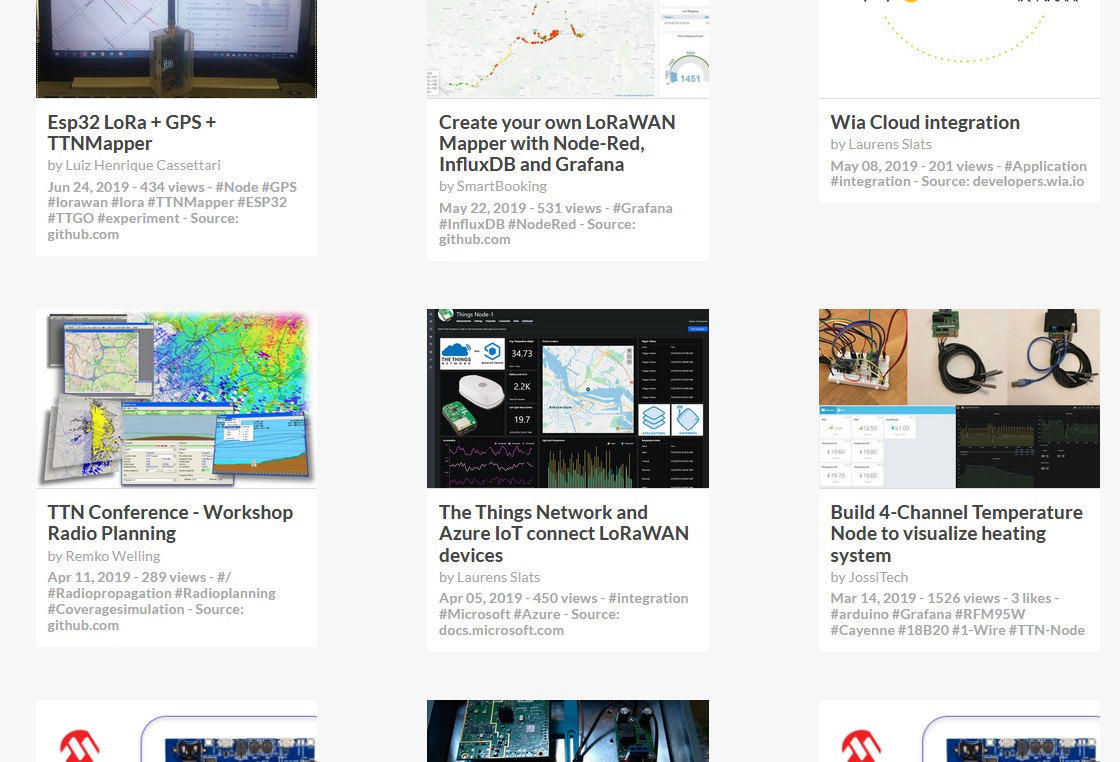This screenshot has width=1120, height=762.
Task: Click the temperature node wiring photo thumbnail
Action: pos(959,398)
